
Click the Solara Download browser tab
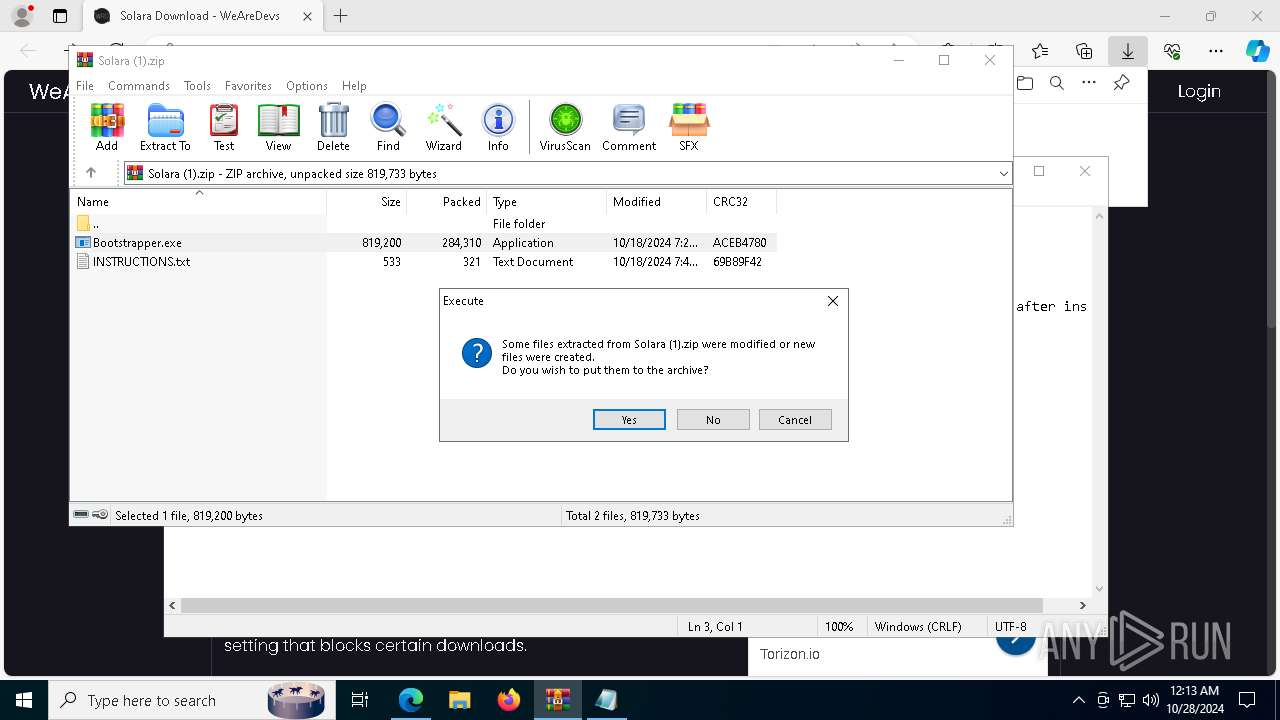coord(201,16)
